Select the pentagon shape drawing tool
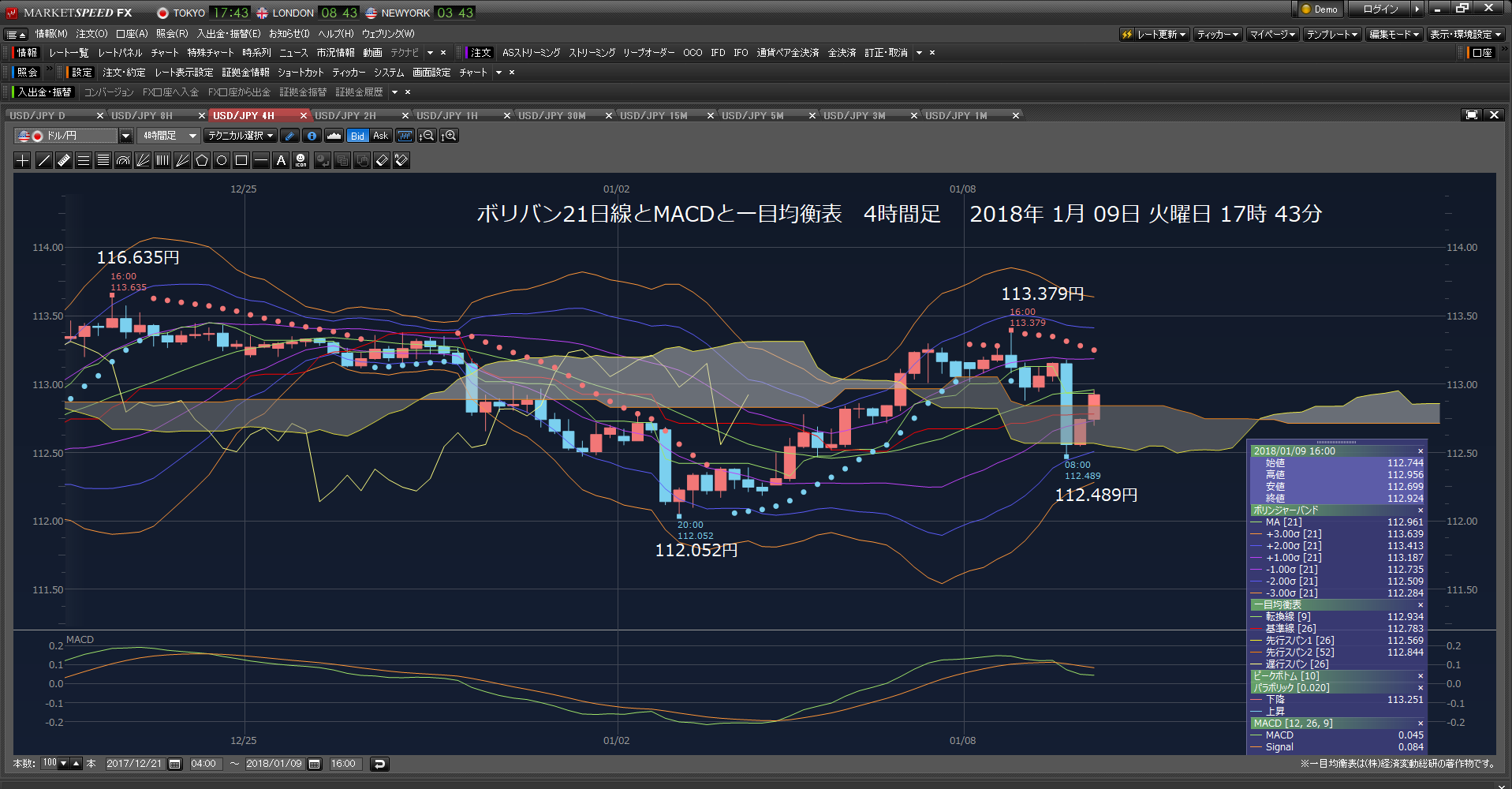Screen dimensions: 1512x789 [x=201, y=160]
